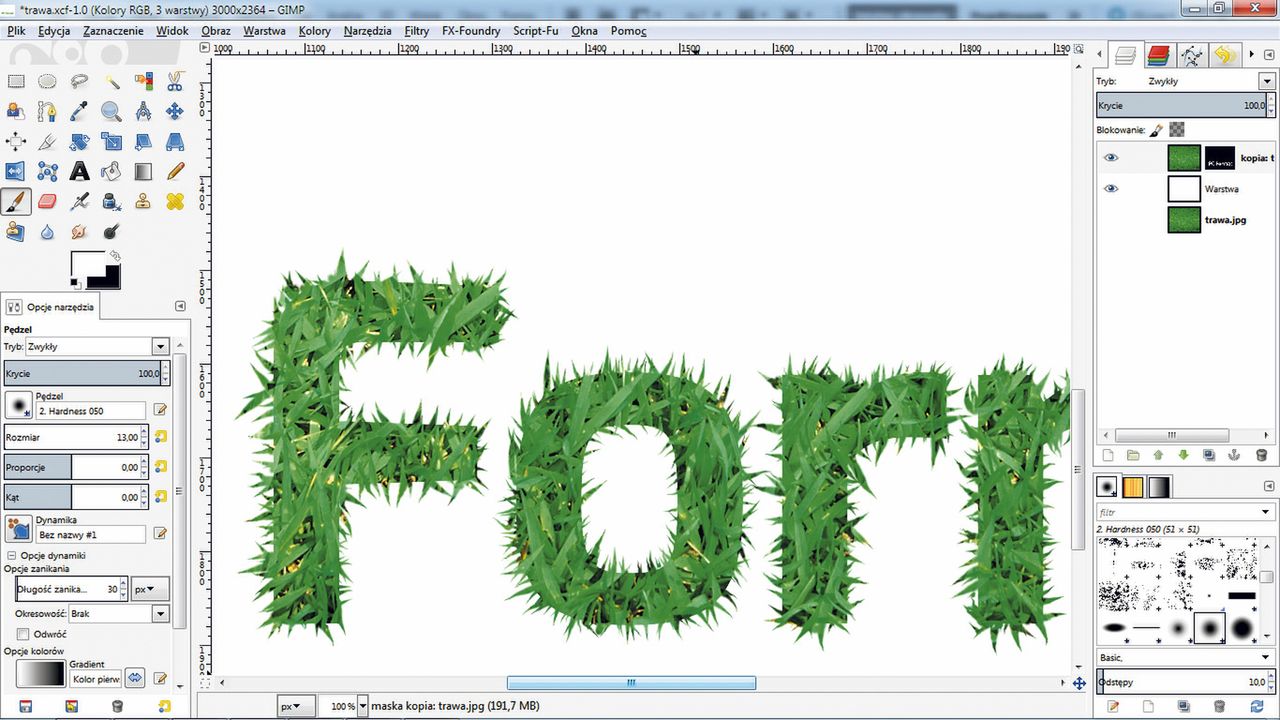This screenshot has height=720, width=1280.
Task: Swap foreground and background colors
Action: point(114,255)
